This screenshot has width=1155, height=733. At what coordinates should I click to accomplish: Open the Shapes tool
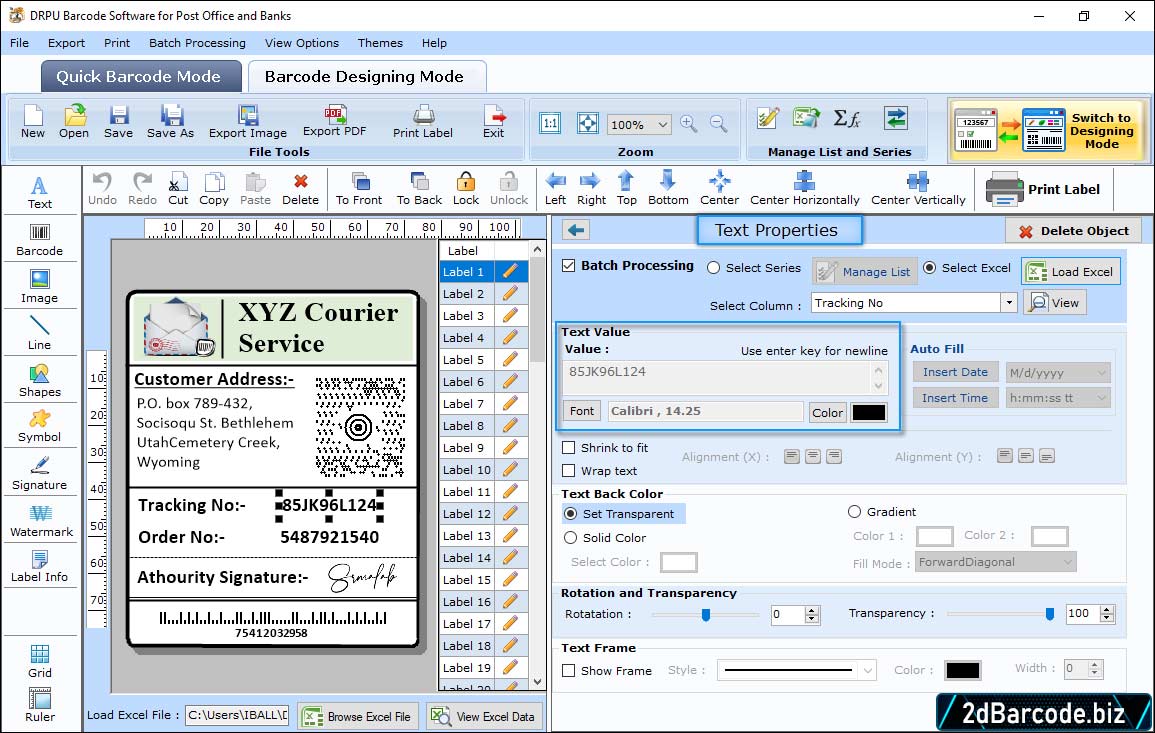coord(40,381)
